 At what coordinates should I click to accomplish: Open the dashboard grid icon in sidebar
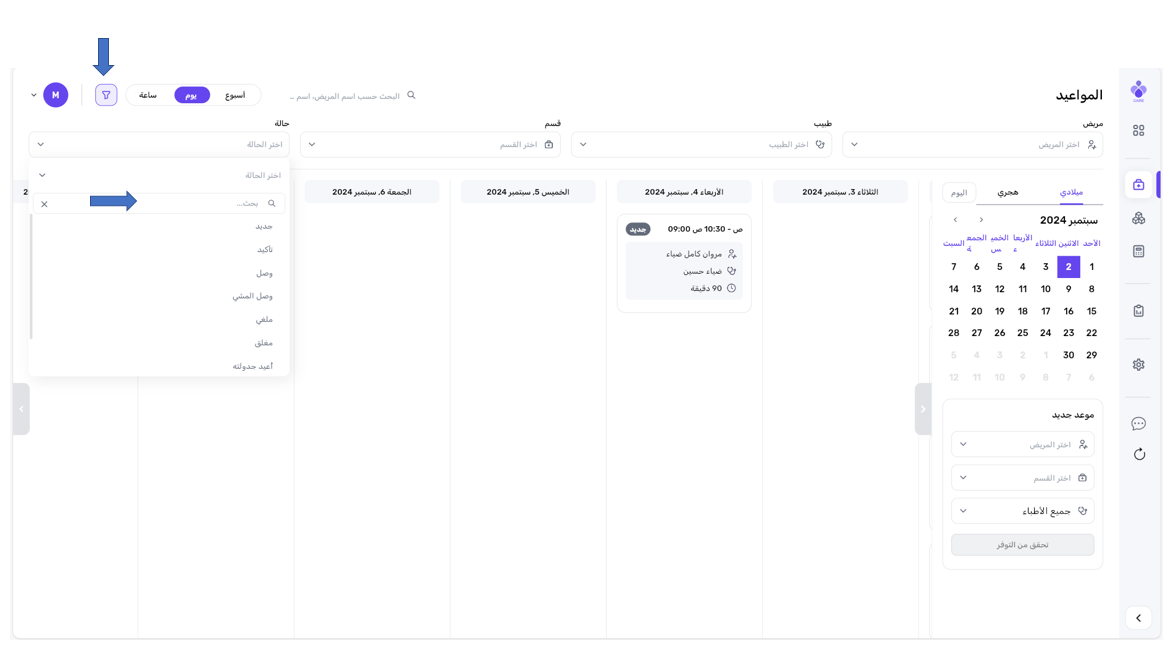pyautogui.click(x=1138, y=131)
